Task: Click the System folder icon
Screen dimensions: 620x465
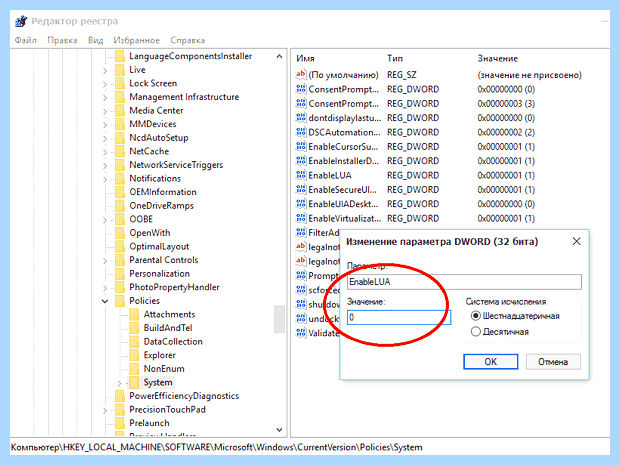Action: tap(134, 382)
